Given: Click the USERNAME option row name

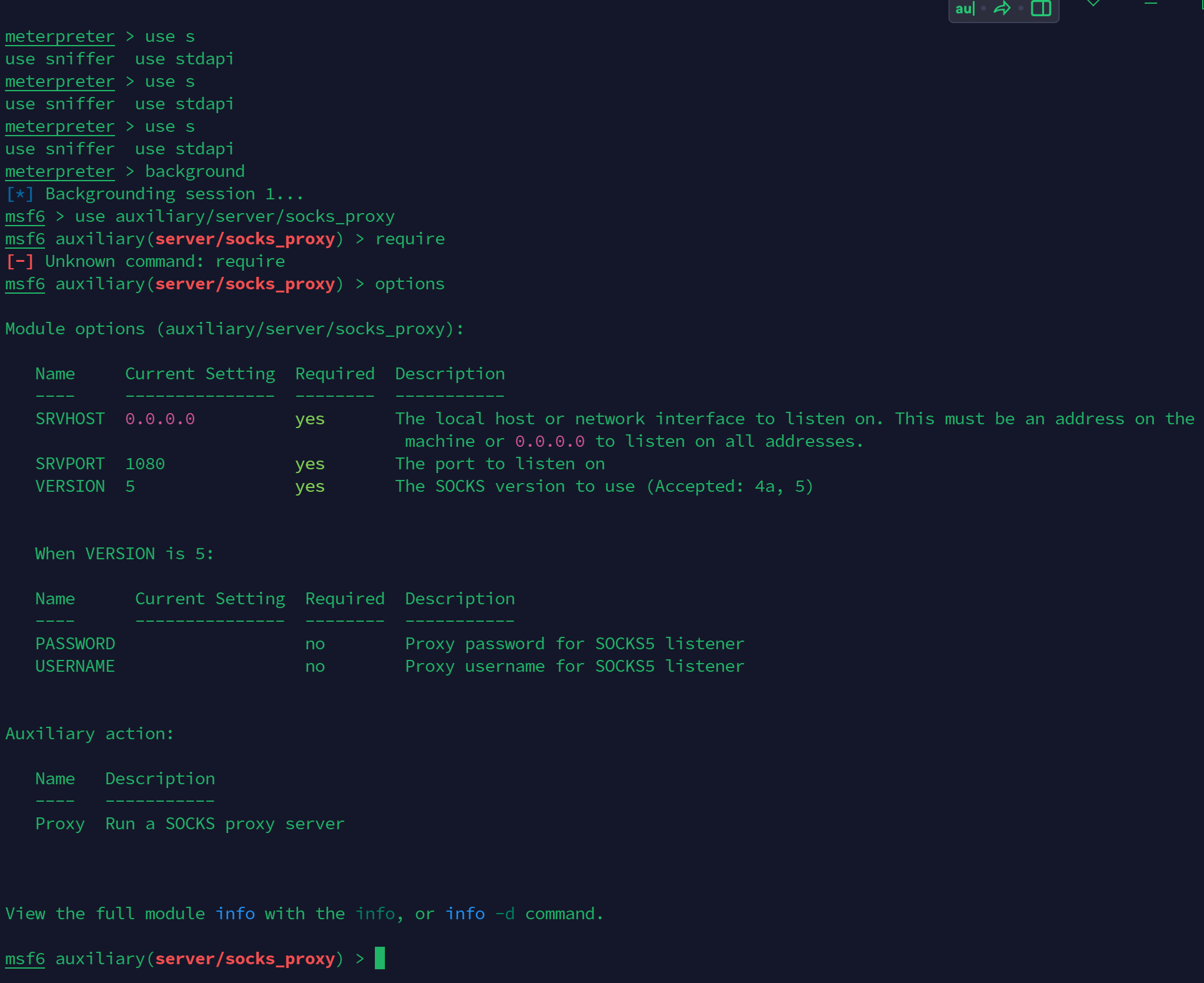Looking at the screenshot, I should 75,666.
